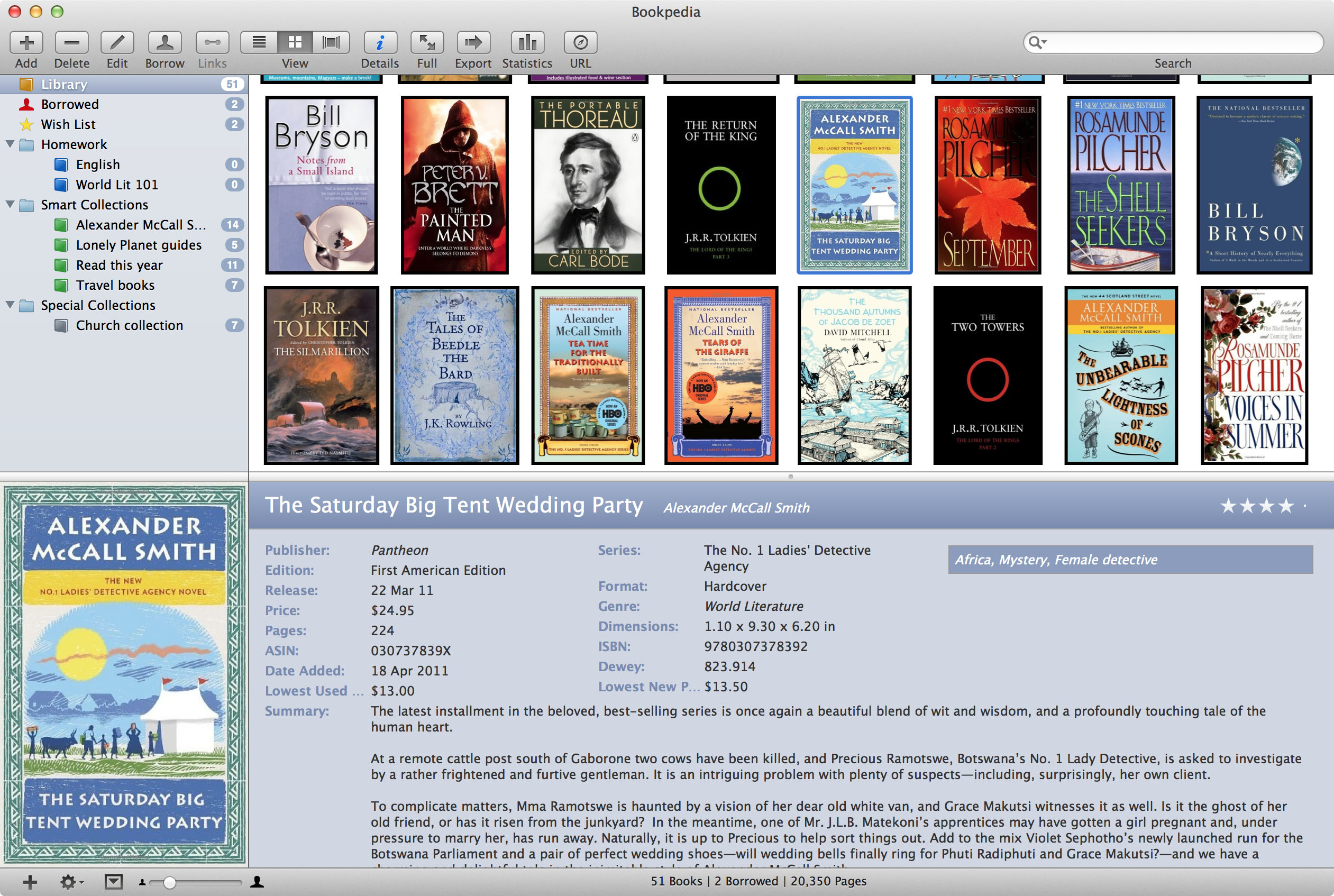The image size is (1334, 896).
Task: Click the World Literature genre link
Action: tap(754, 606)
